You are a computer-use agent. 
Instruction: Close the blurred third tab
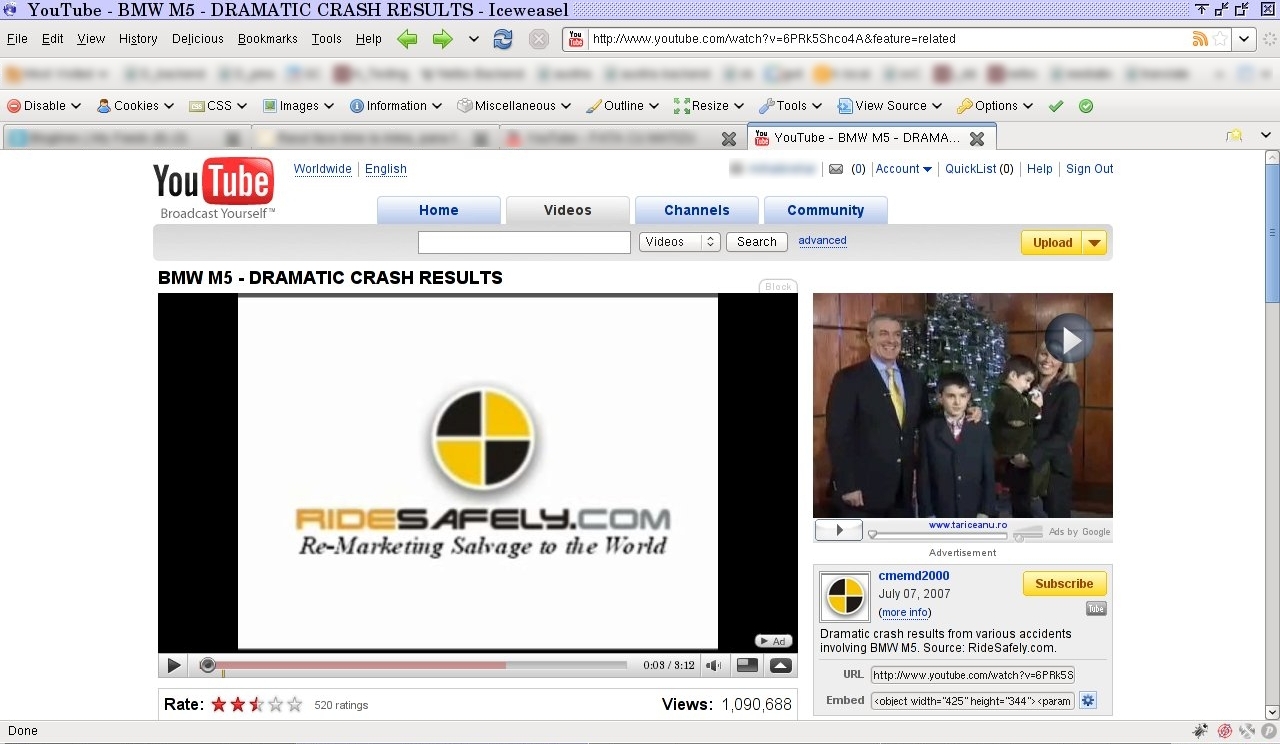click(729, 139)
